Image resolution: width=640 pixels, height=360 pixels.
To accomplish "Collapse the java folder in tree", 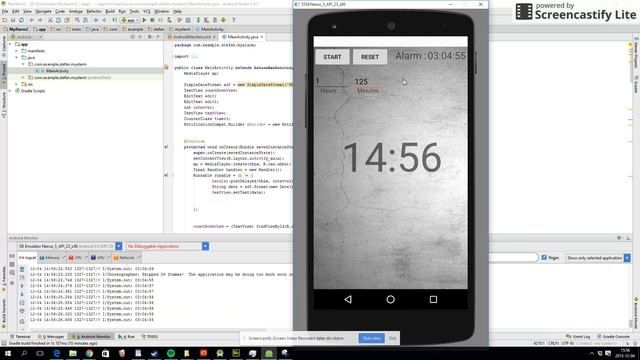I will coord(17,58).
